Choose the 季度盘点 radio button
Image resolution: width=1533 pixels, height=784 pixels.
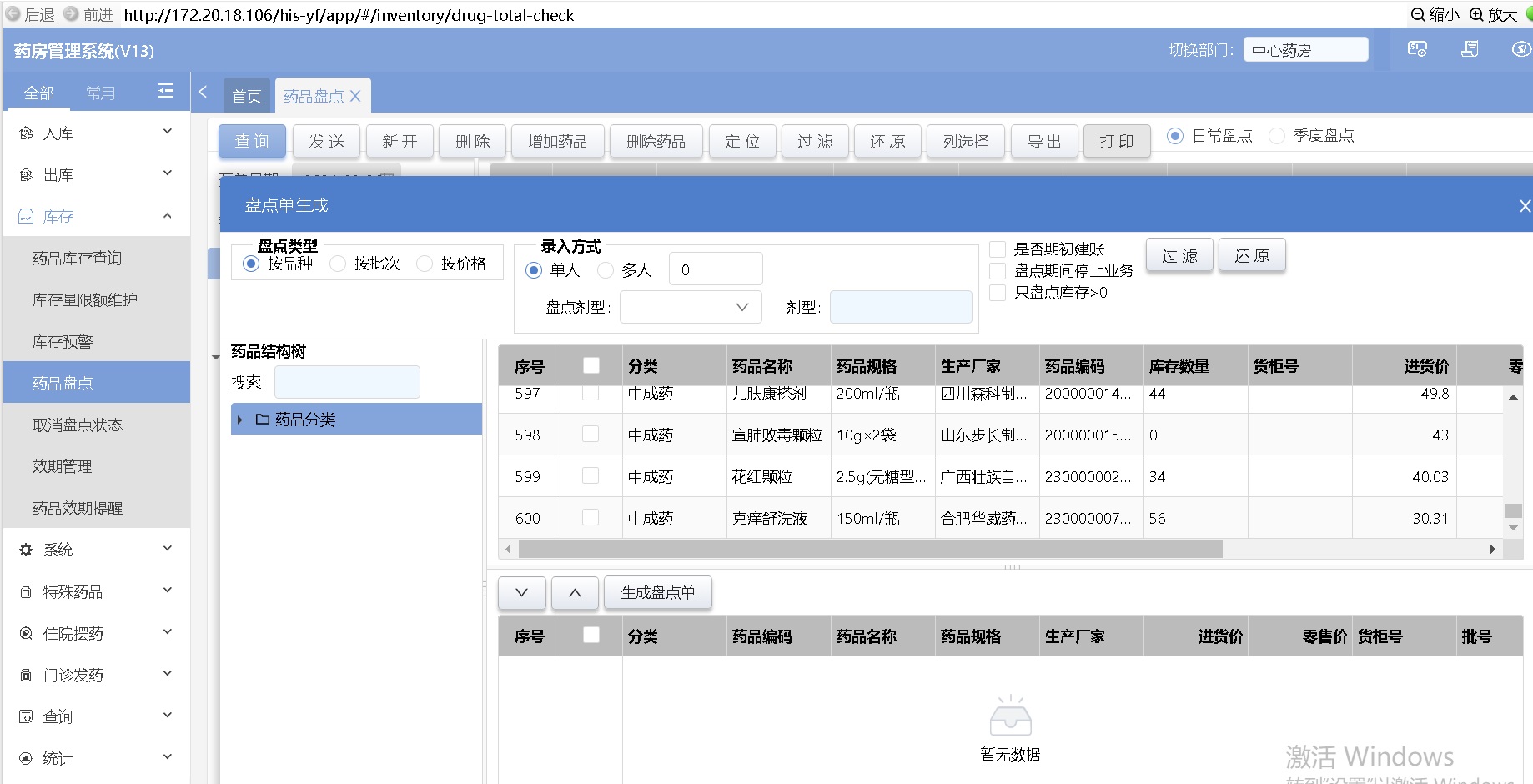(1276, 136)
